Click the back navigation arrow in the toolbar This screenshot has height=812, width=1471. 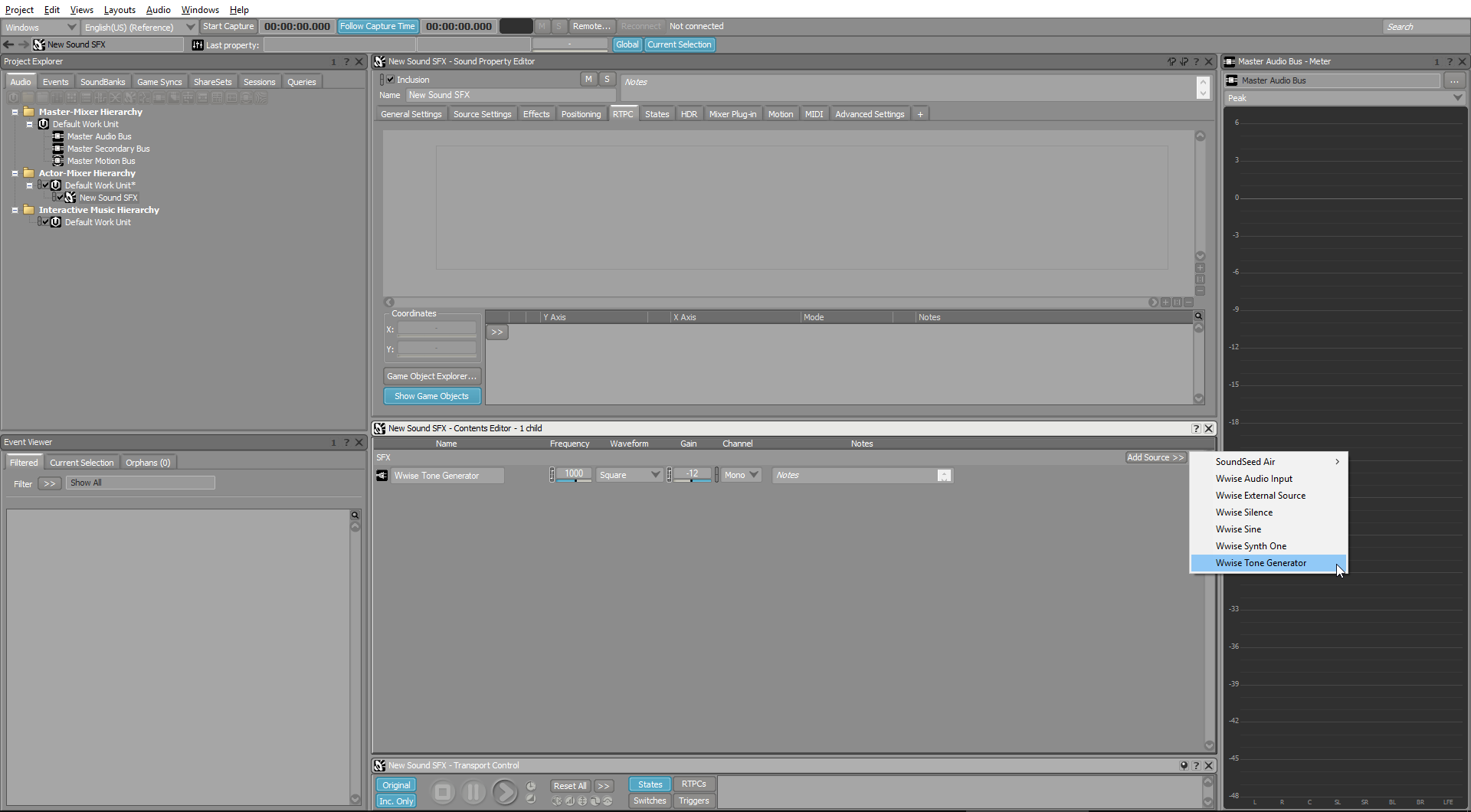coord(9,44)
